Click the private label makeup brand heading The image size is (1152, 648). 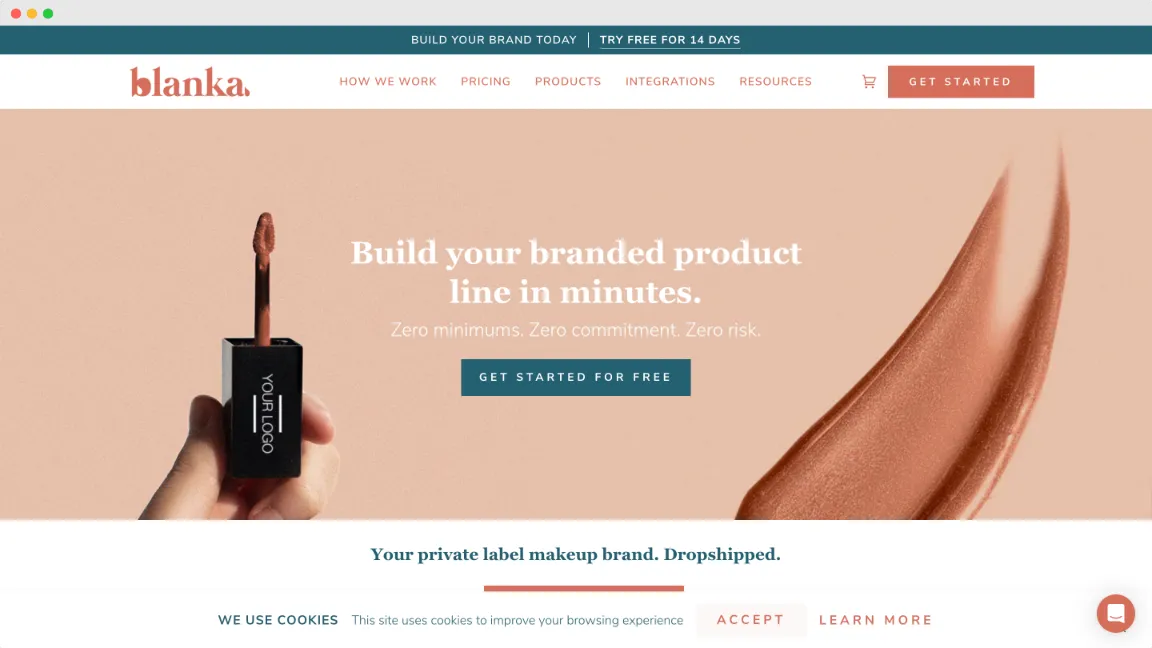pos(575,554)
